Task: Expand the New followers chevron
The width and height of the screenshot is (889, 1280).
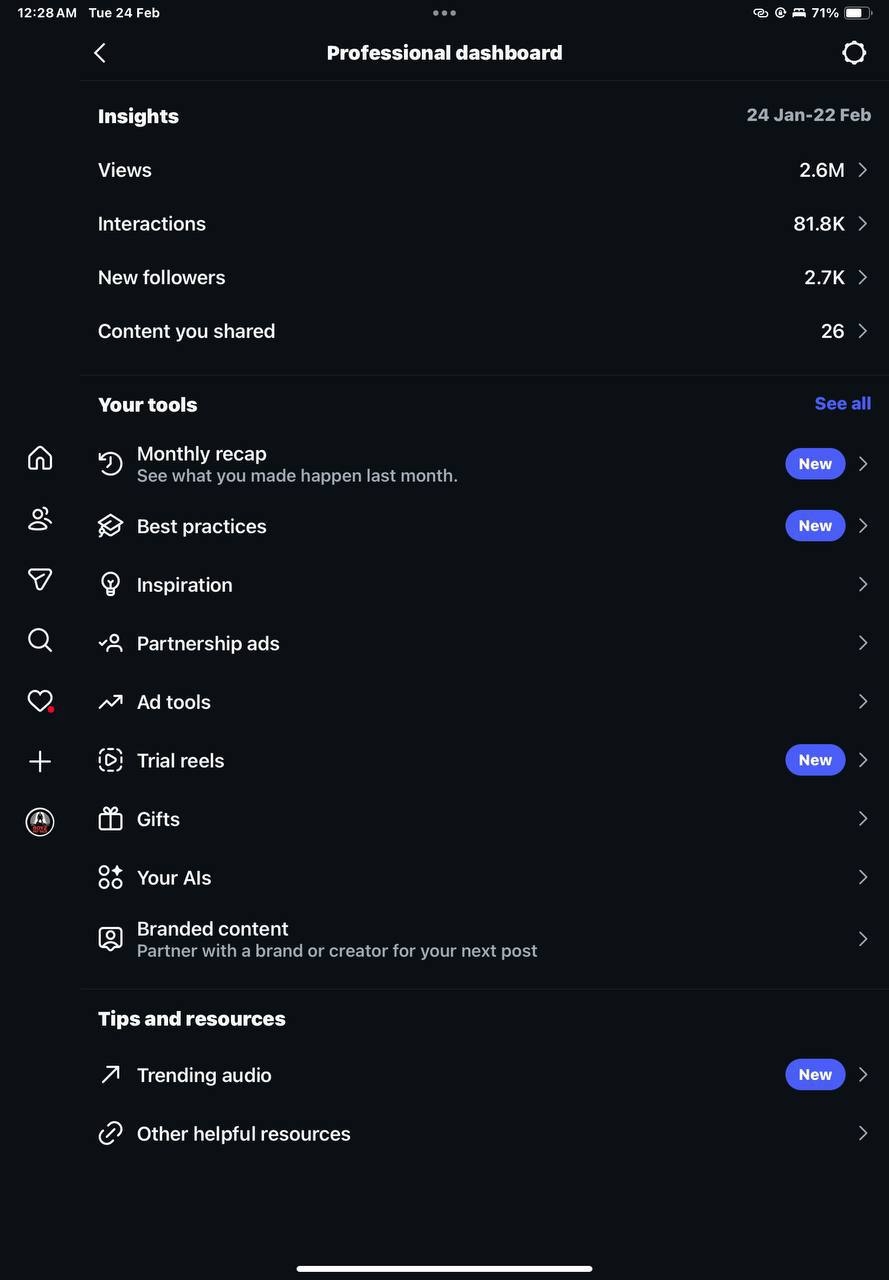Action: pyautogui.click(x=863, y=277)
